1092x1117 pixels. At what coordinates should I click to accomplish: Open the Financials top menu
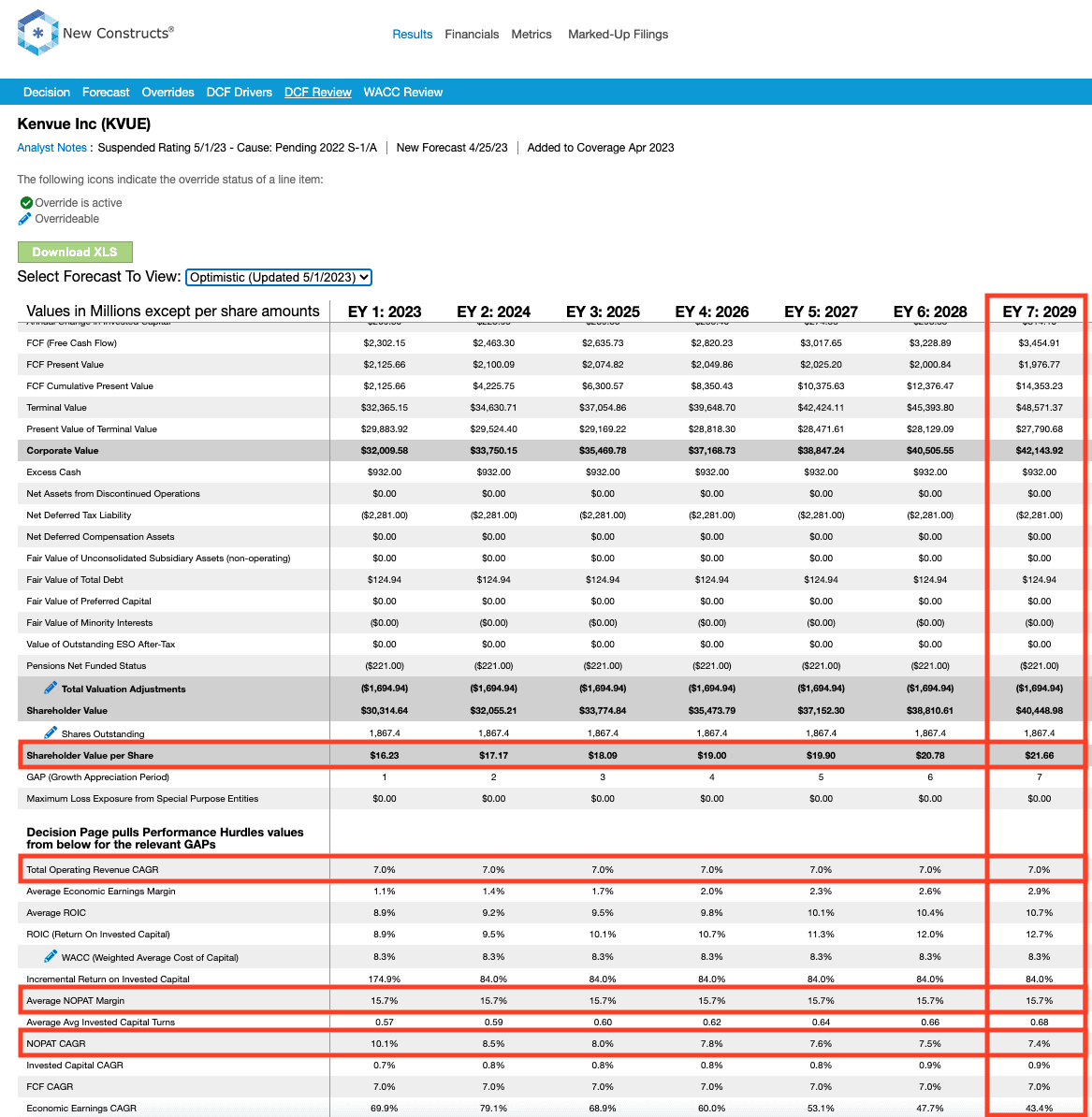point(472,35)
